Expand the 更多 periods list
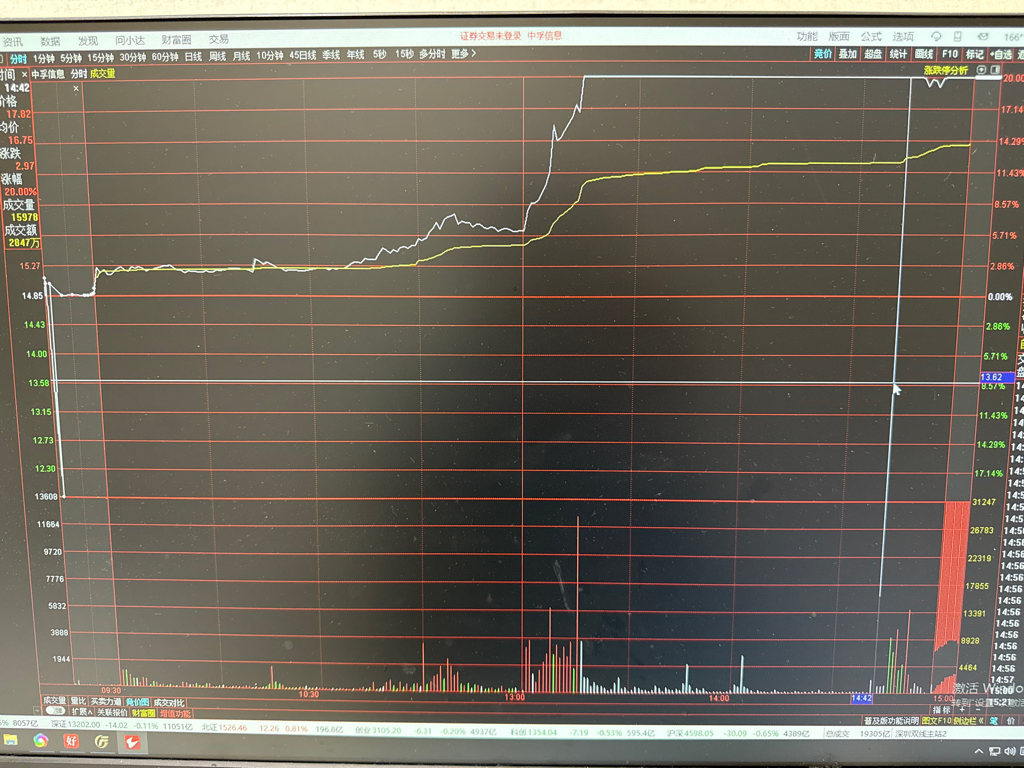 (x=464, y=54)
